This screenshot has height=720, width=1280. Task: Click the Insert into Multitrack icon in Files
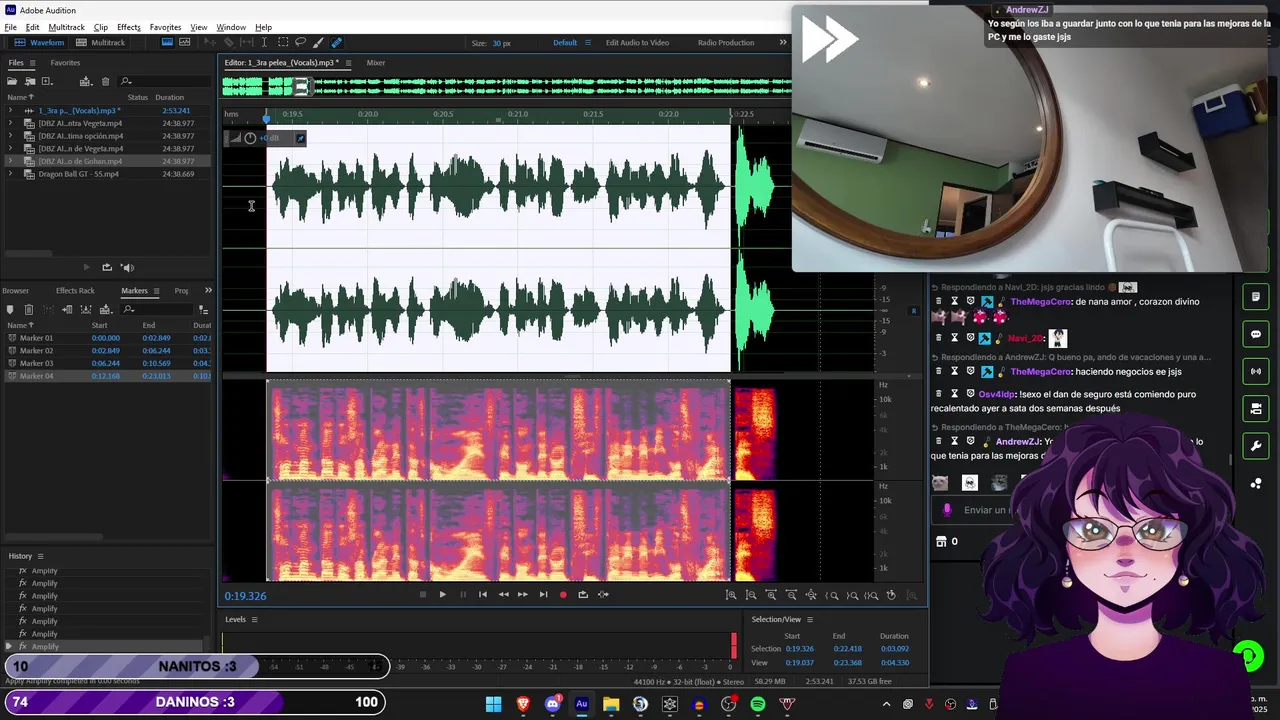[x=86, y=81]
